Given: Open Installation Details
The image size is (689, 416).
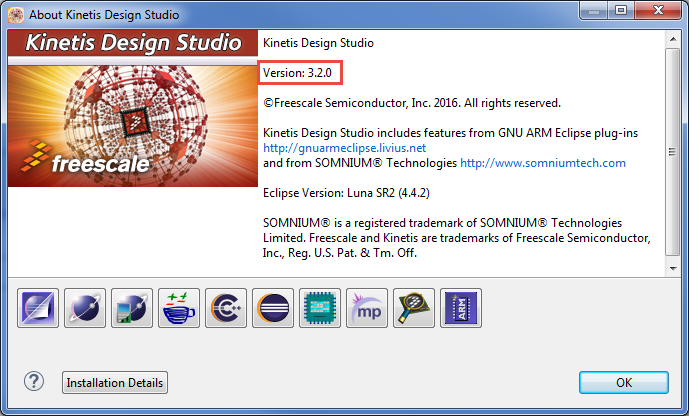Looking at the screenshot, I should point(115,383).
